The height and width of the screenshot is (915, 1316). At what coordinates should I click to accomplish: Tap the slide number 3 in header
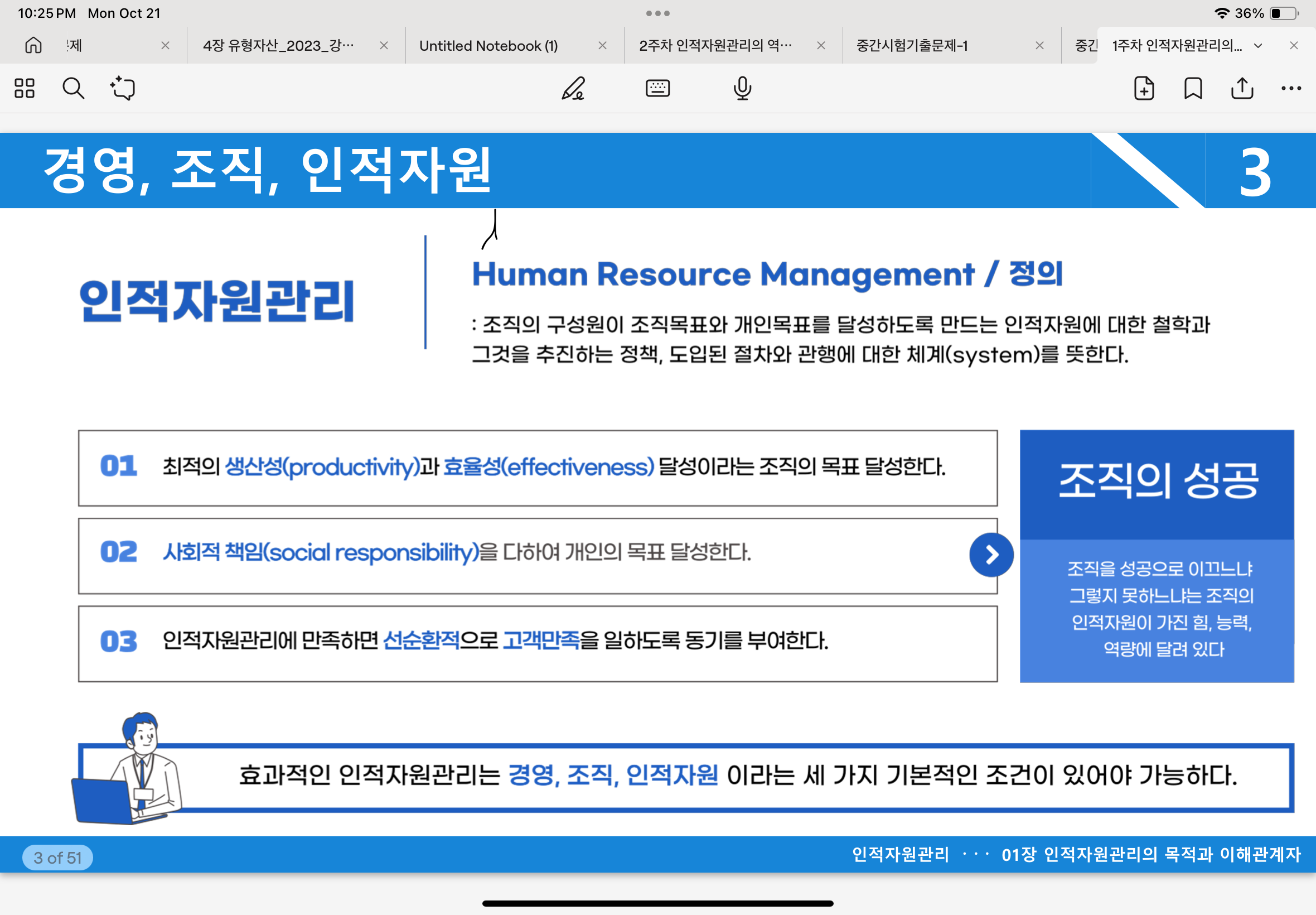pyautogui.click(x=1255, y=171)
